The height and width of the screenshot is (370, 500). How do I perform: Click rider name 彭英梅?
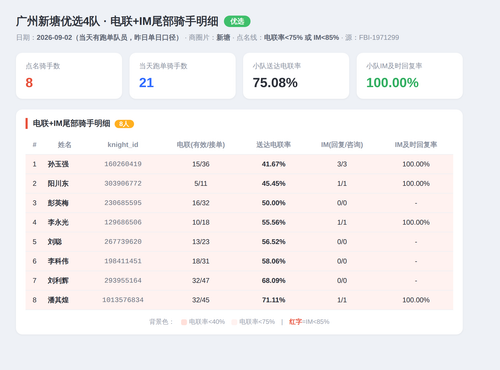click(x=58, y=203)
